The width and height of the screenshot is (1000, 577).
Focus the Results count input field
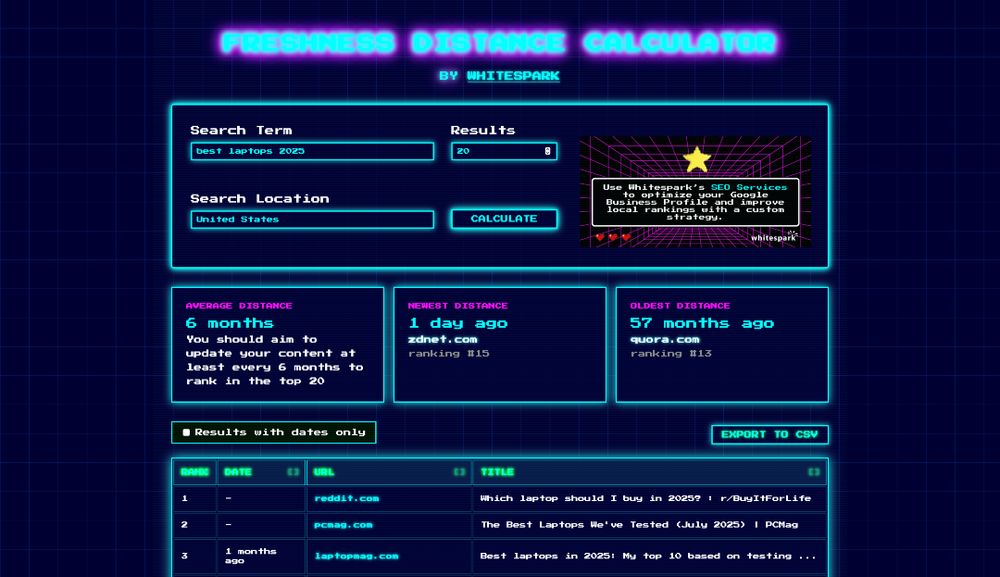(x=504, y=151)
